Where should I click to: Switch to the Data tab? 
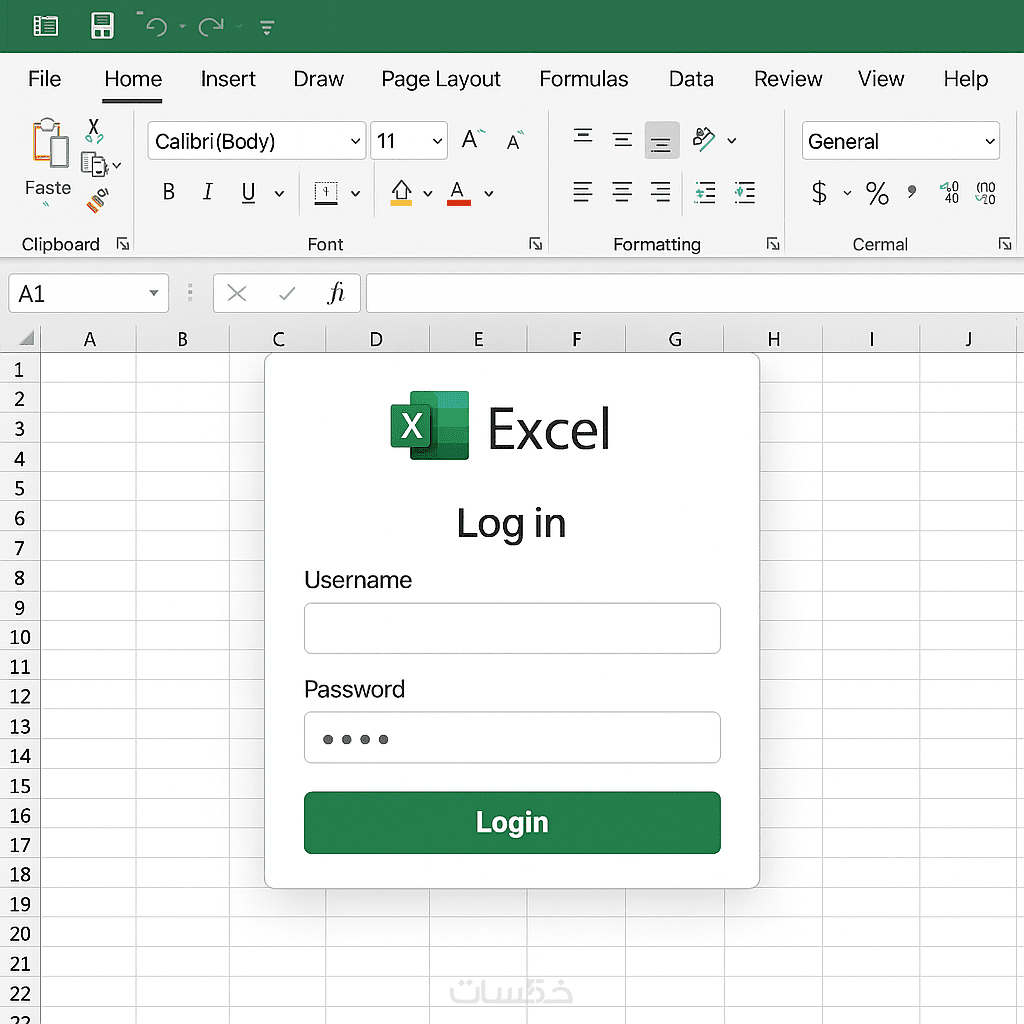tap(691, 79)
